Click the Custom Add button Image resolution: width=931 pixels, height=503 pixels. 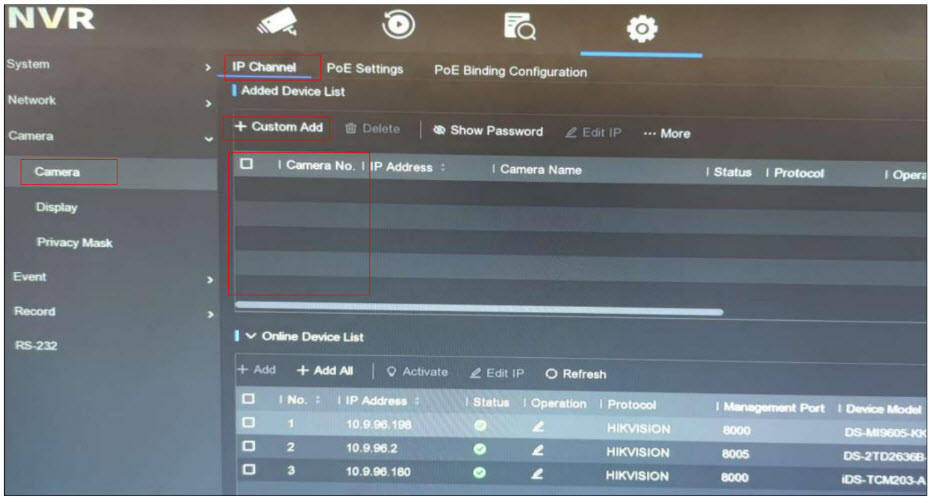pos(279,128)
